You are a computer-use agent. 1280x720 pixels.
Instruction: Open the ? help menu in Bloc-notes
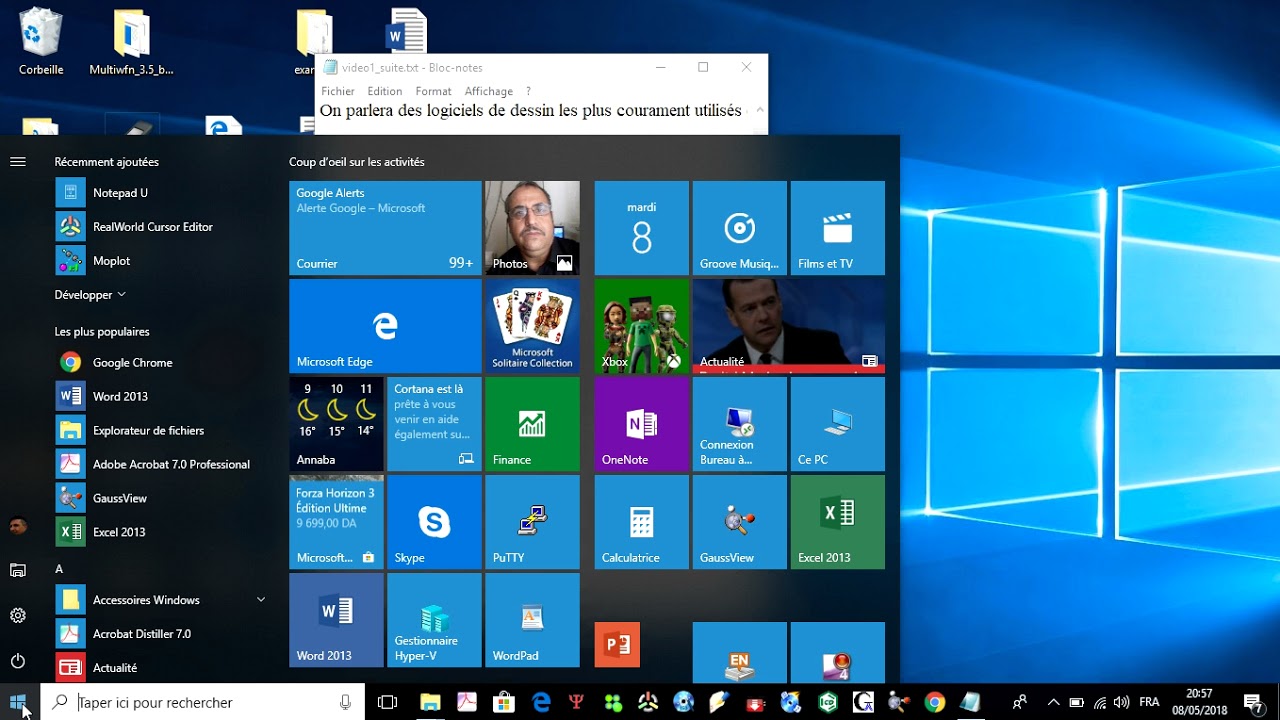528,91
